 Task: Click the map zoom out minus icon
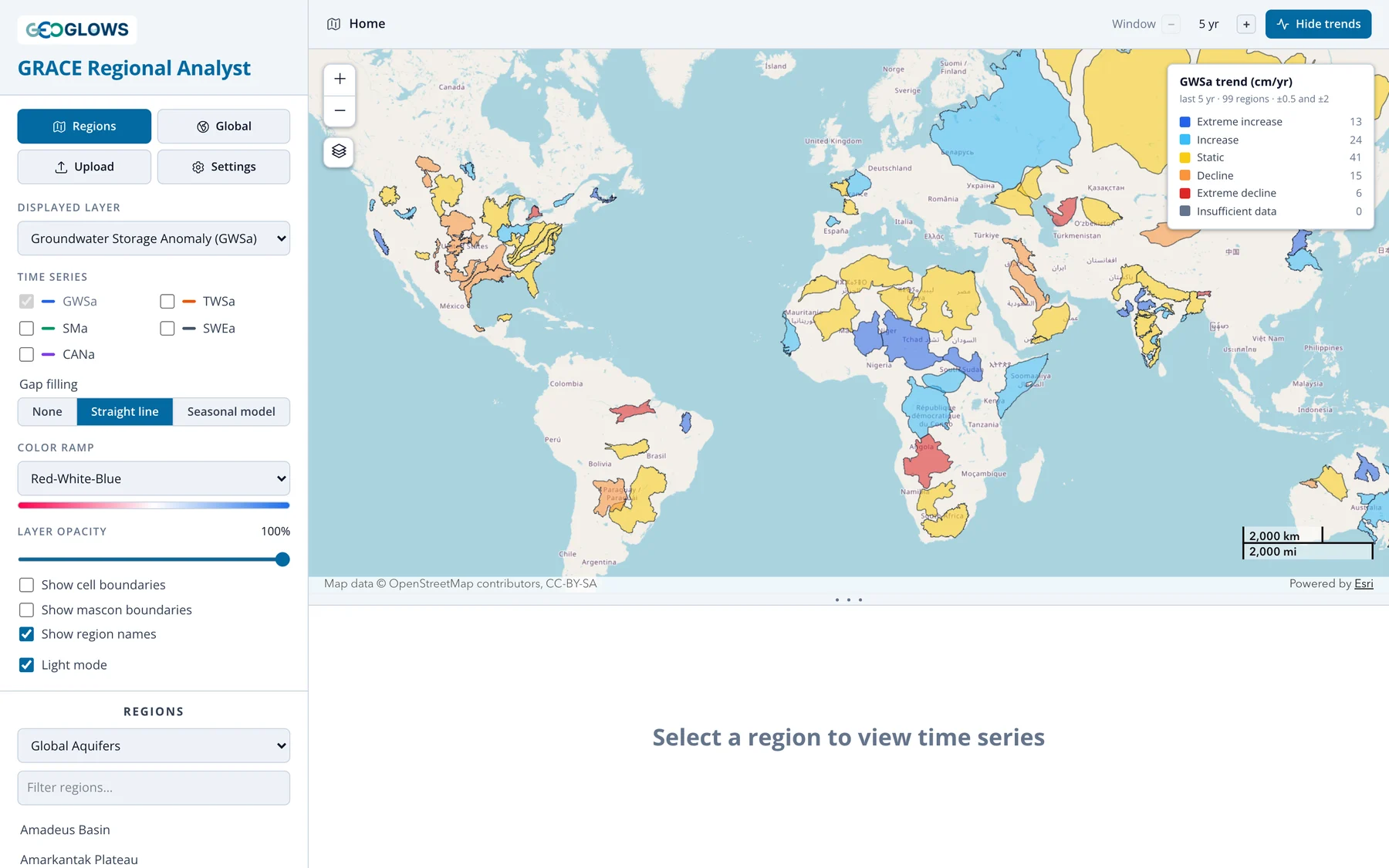(340, 110)
